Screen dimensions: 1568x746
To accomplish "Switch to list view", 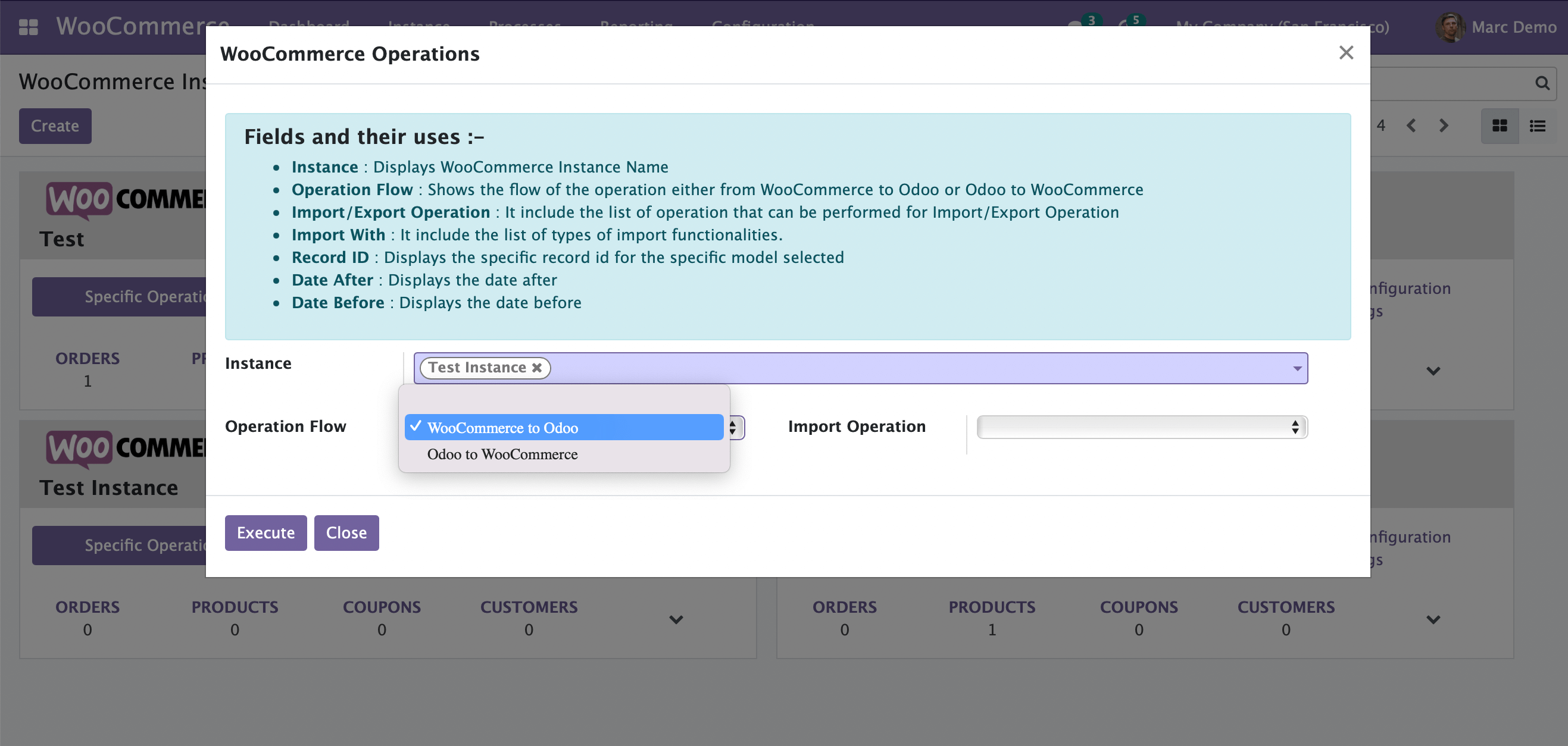I will pyautogui.click(x=1538, y=126).
